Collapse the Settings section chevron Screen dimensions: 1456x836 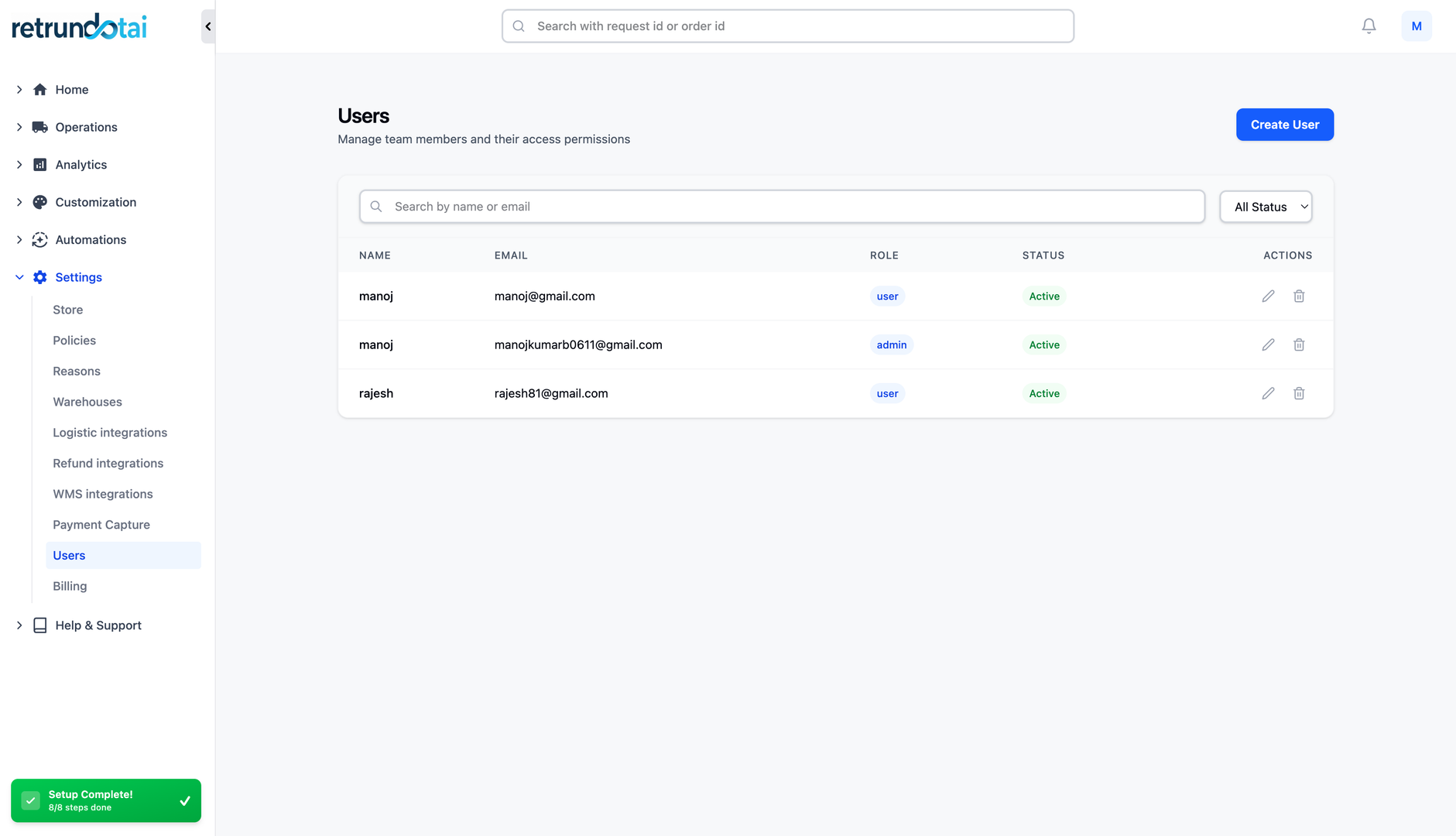(x=19, y=277)
